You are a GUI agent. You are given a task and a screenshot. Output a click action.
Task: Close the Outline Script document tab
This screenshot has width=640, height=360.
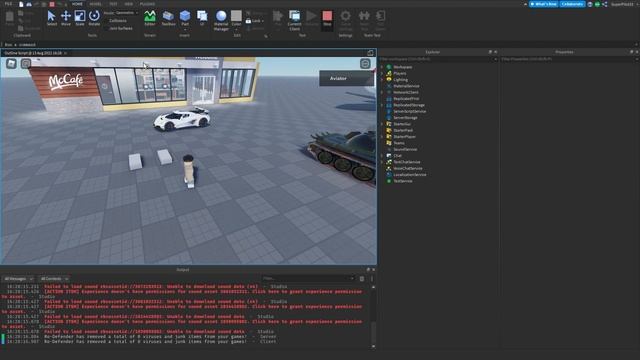click(x=65, y=53)
